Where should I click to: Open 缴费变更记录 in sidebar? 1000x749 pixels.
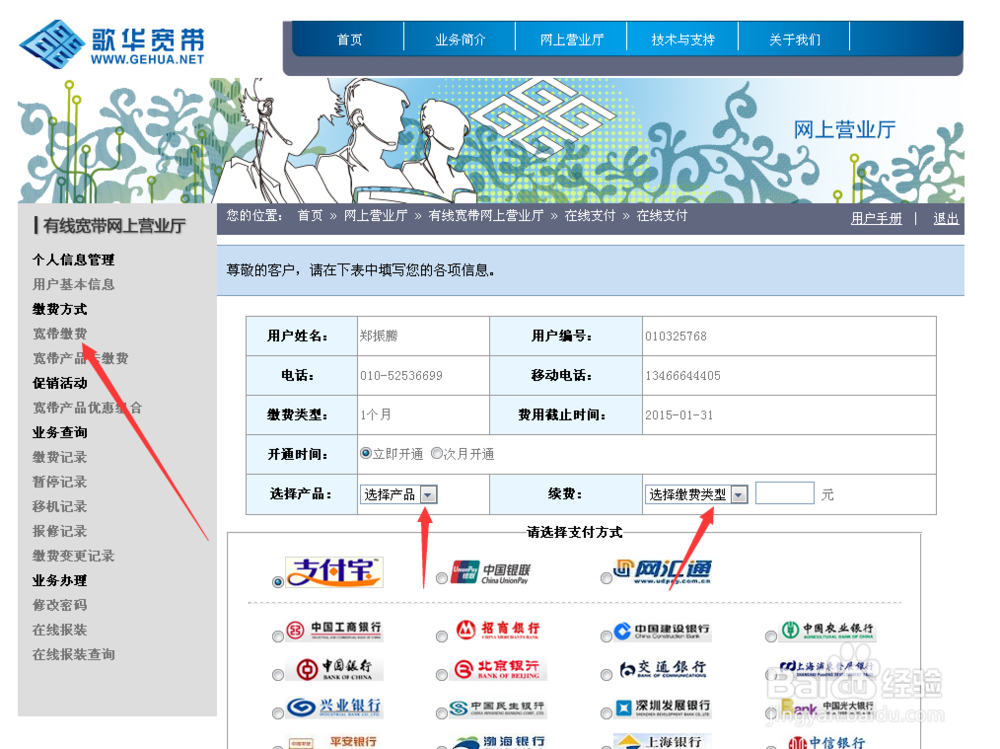(x=73, y=556)
